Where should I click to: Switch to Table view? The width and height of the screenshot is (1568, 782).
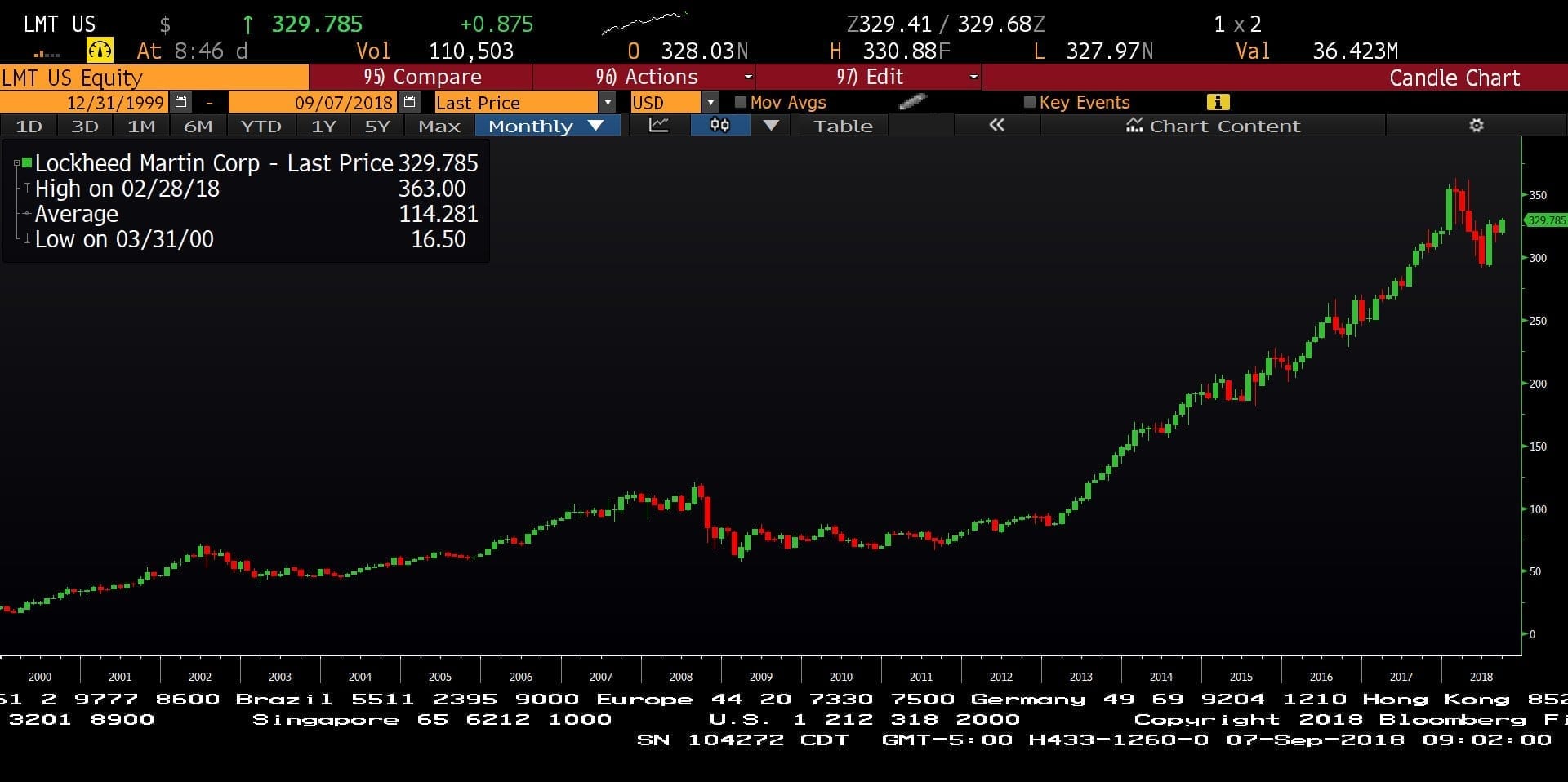843,126
